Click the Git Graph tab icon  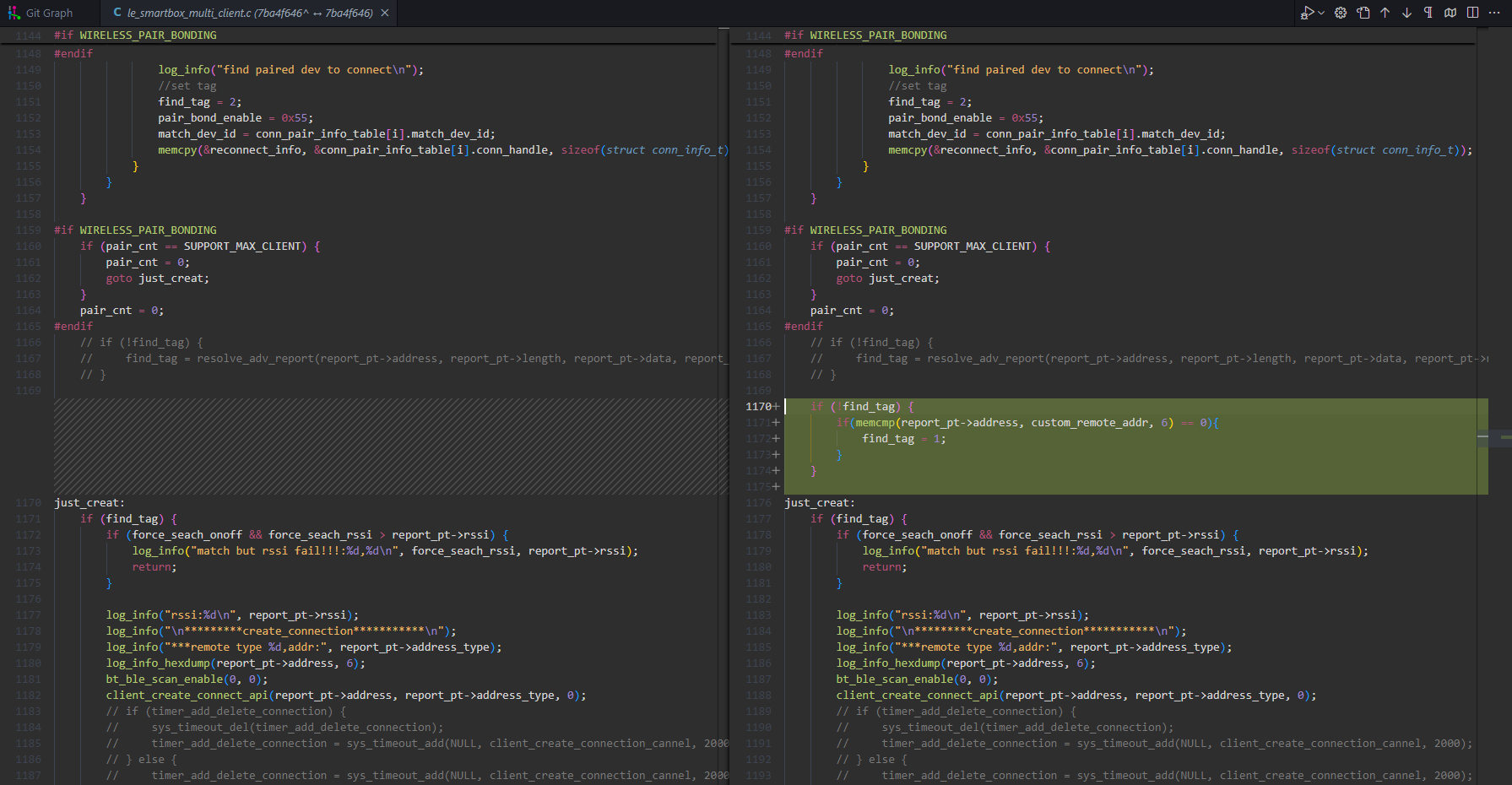14,13
